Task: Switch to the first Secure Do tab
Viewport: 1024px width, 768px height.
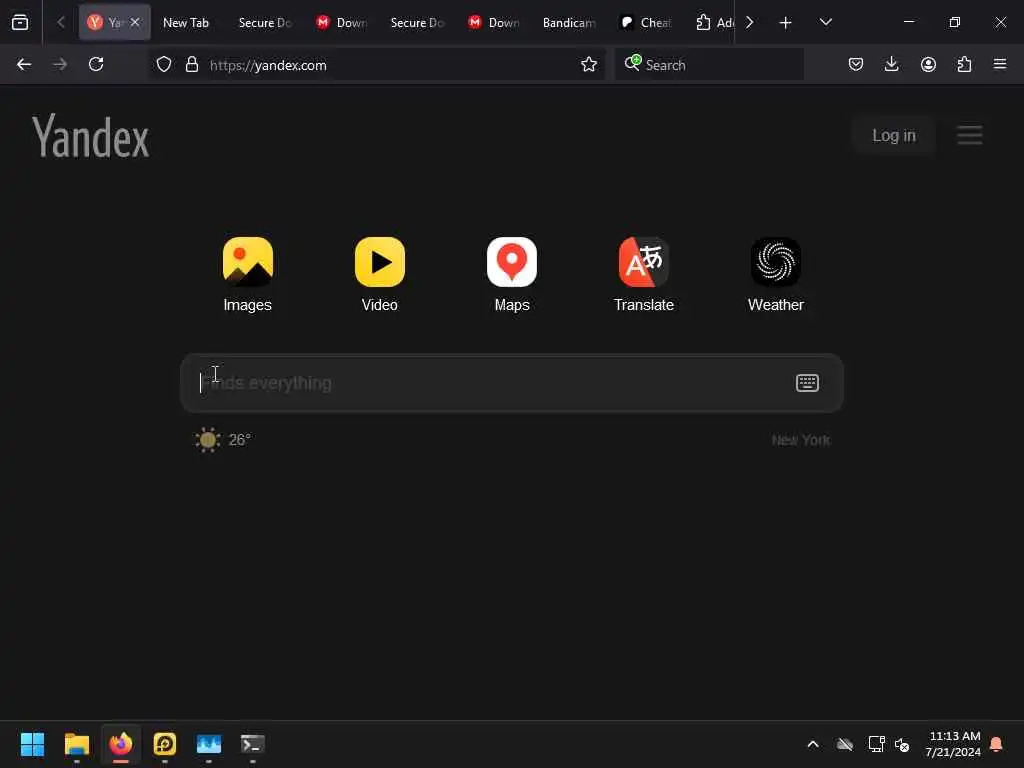Action: pos(264,22)
